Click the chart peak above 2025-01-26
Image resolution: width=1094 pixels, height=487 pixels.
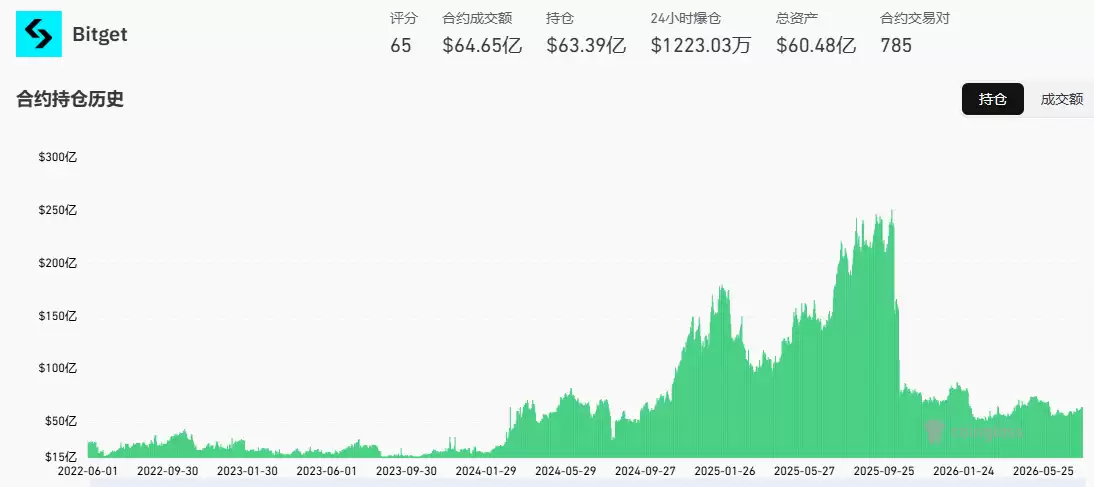click(723, 289)
